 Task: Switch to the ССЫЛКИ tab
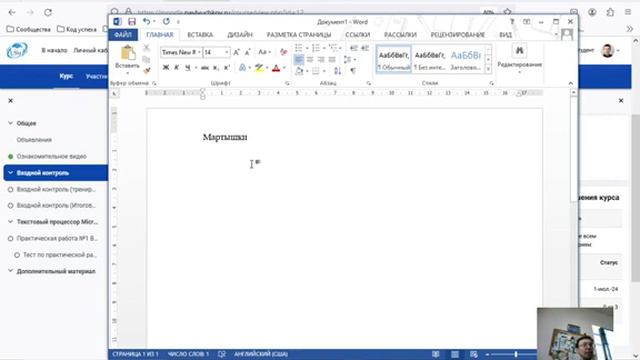pos(358,35)
